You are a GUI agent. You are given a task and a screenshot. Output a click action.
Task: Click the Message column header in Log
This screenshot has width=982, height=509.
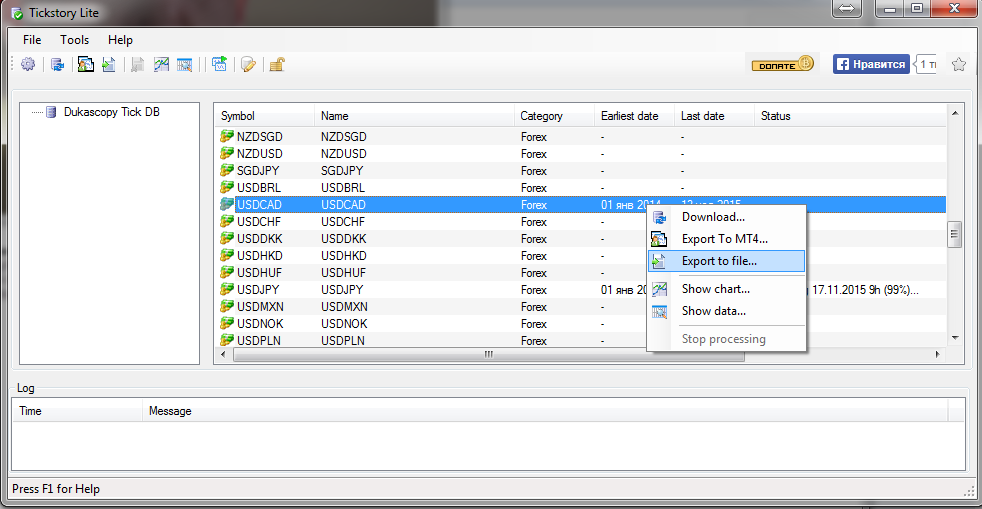(x=545, y=411)
